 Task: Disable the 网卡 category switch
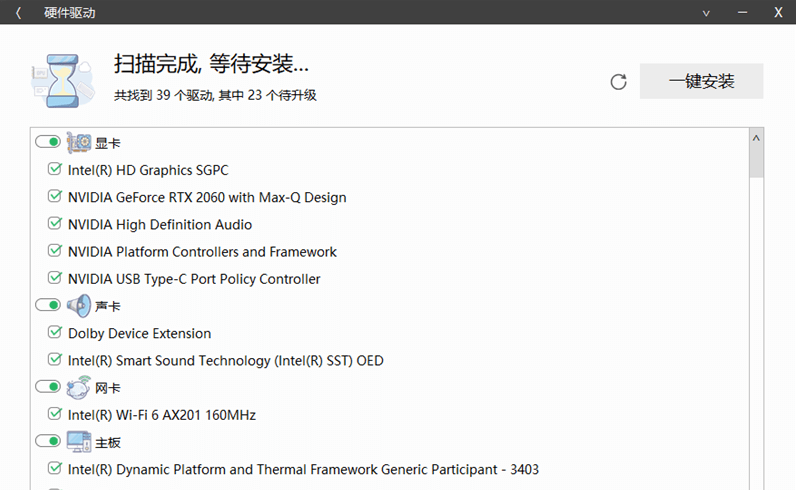click(x=47, y=387)
